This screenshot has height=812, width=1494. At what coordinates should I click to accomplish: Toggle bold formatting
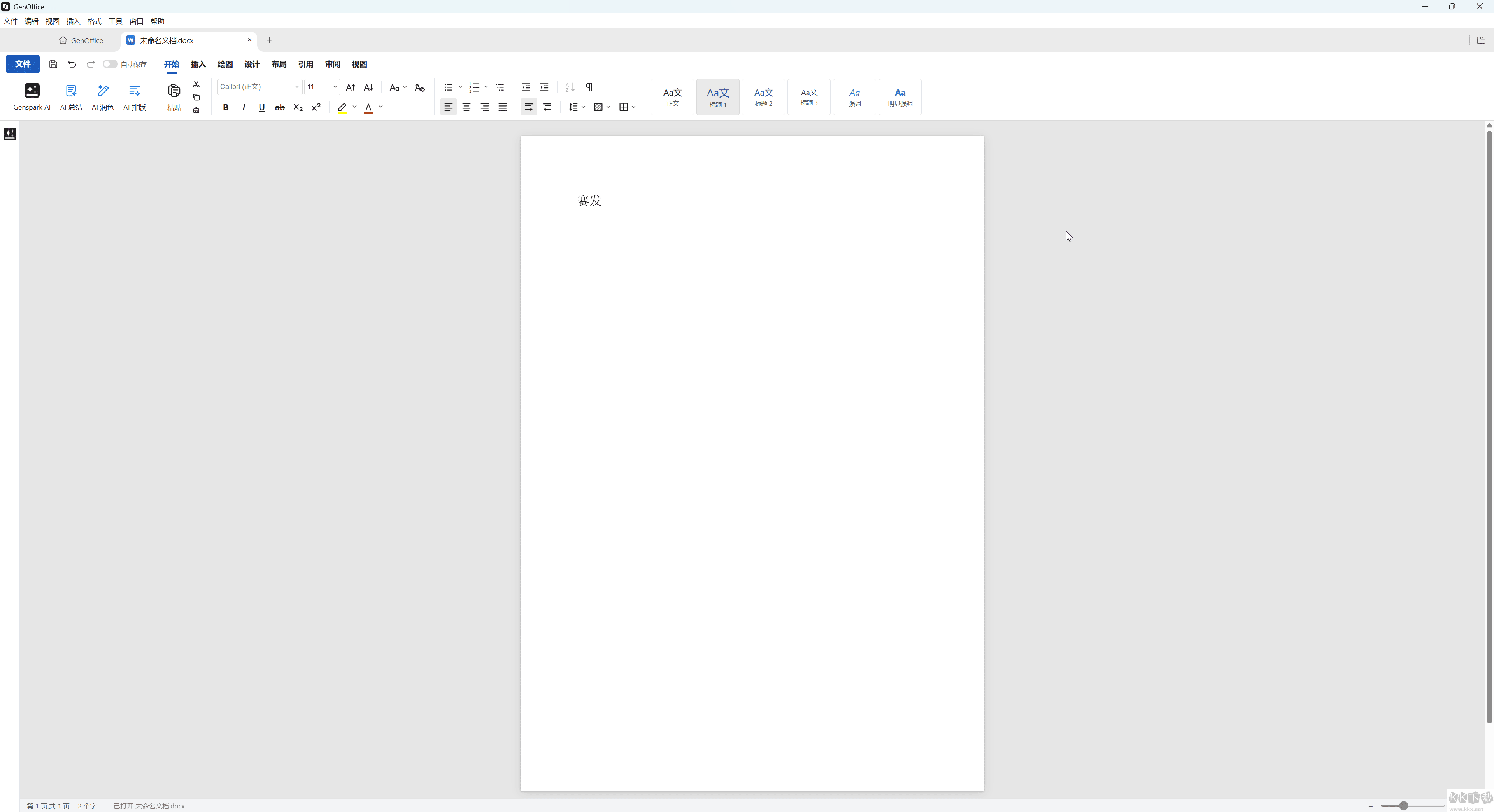tap(226, 107)
